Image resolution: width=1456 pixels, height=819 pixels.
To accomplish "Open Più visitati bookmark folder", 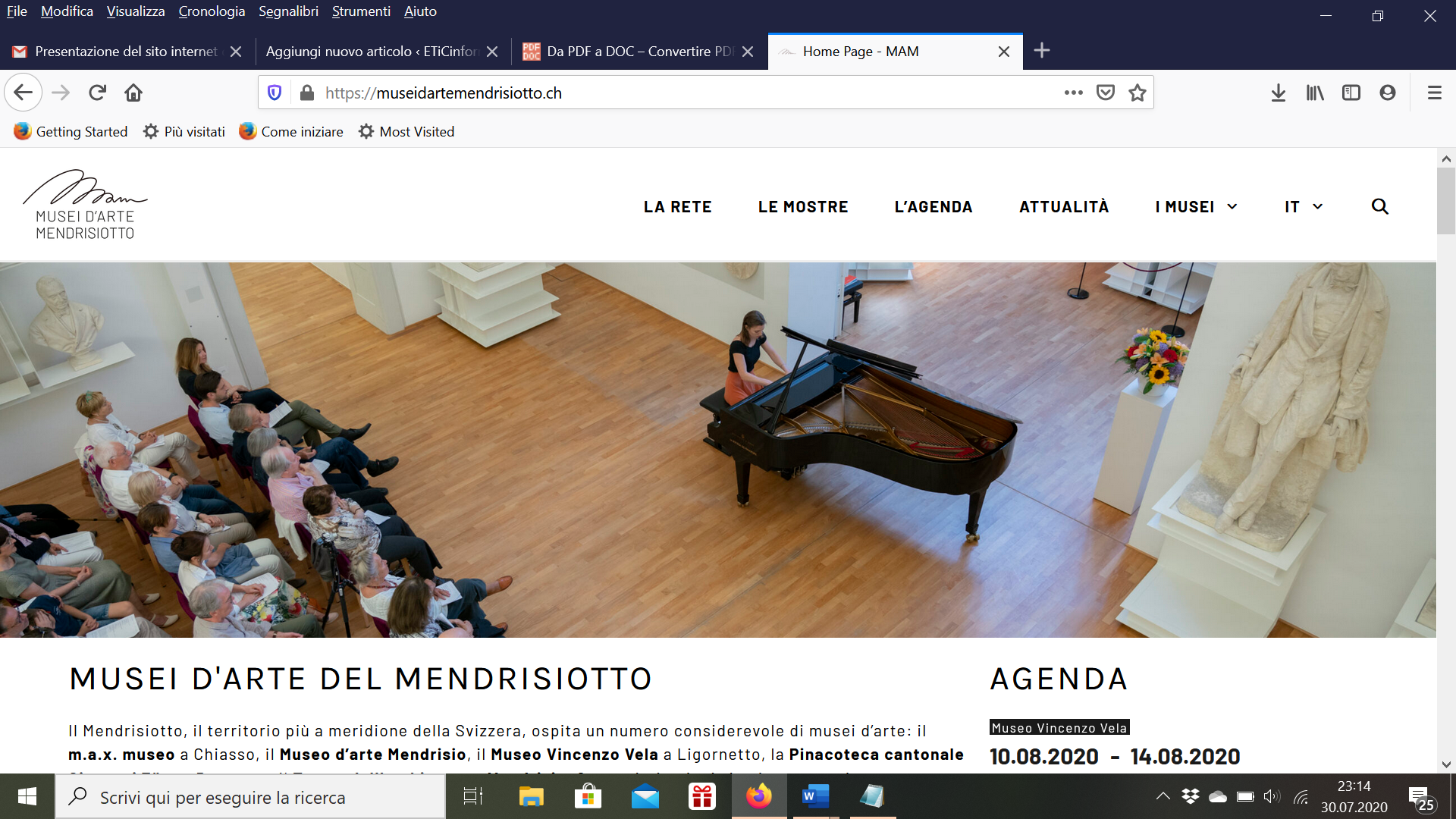I will click(x=184, y=131).
